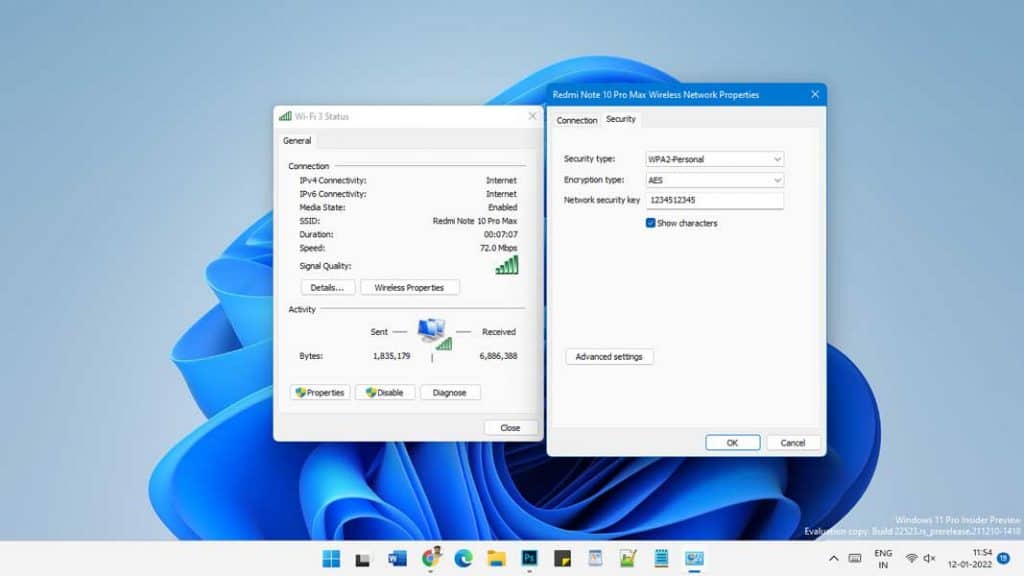Open Advanced settings
Screen dimensions: 1024x576
point(610,356)
